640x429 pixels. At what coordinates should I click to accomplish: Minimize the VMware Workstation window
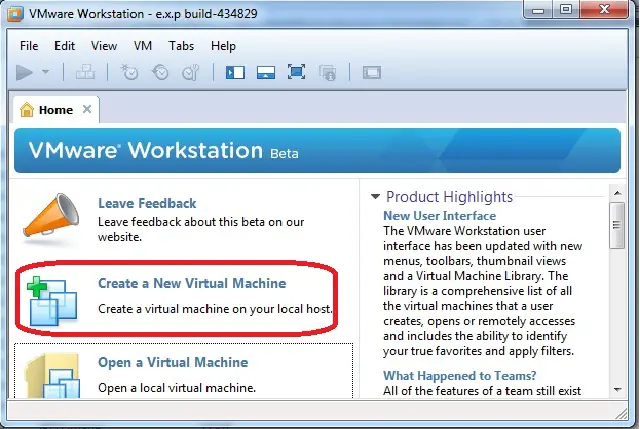click(538, 10)
